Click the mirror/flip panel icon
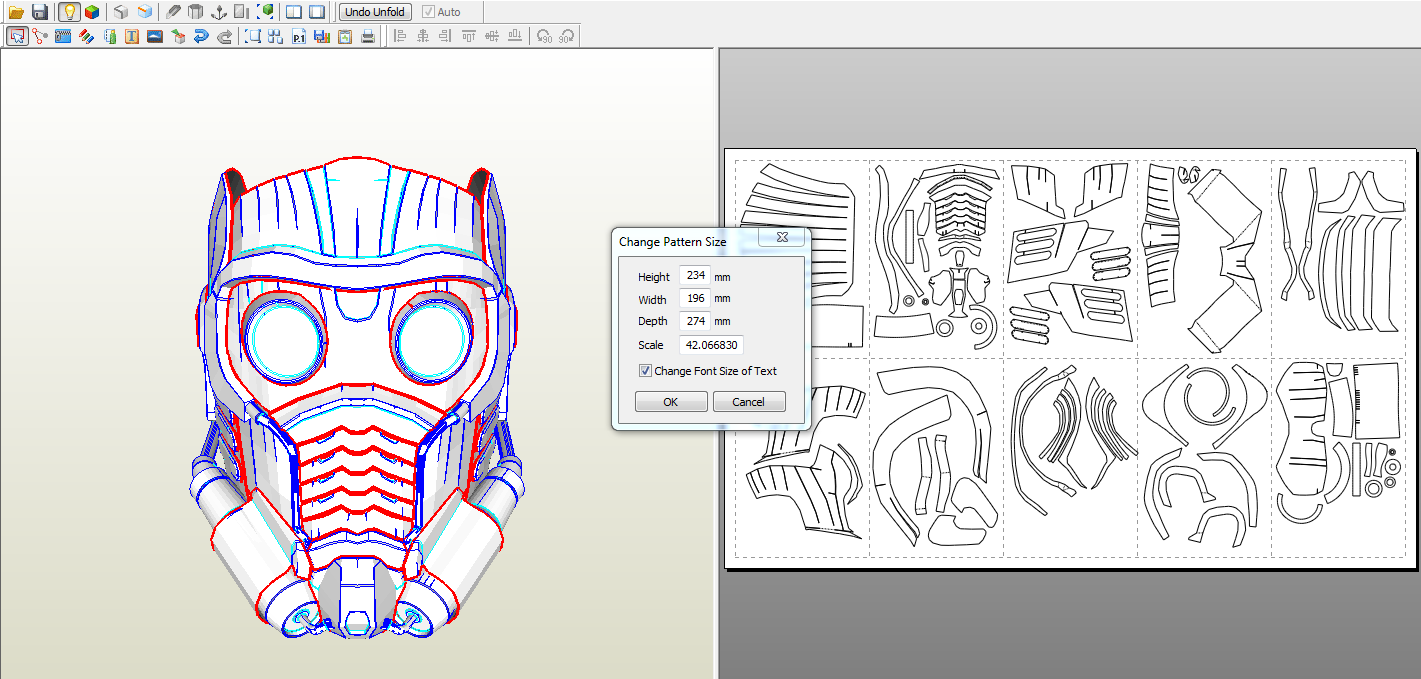Viewport: 1421px width, 679px height. (241, 12)
